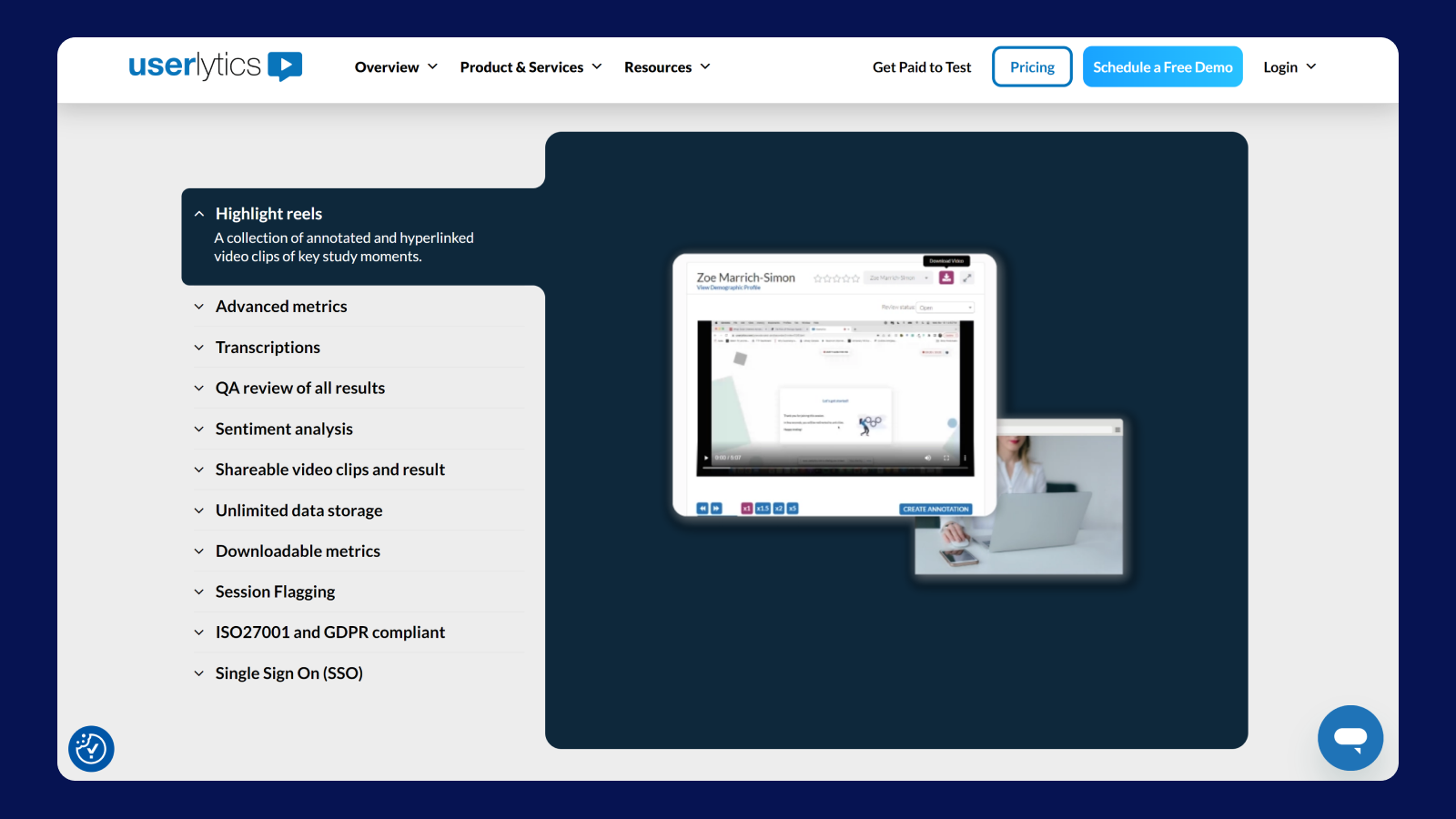Screen dimensions: 1456x819
Task: Select the fast-forward icon below the video
Action: tap(716, 509)
